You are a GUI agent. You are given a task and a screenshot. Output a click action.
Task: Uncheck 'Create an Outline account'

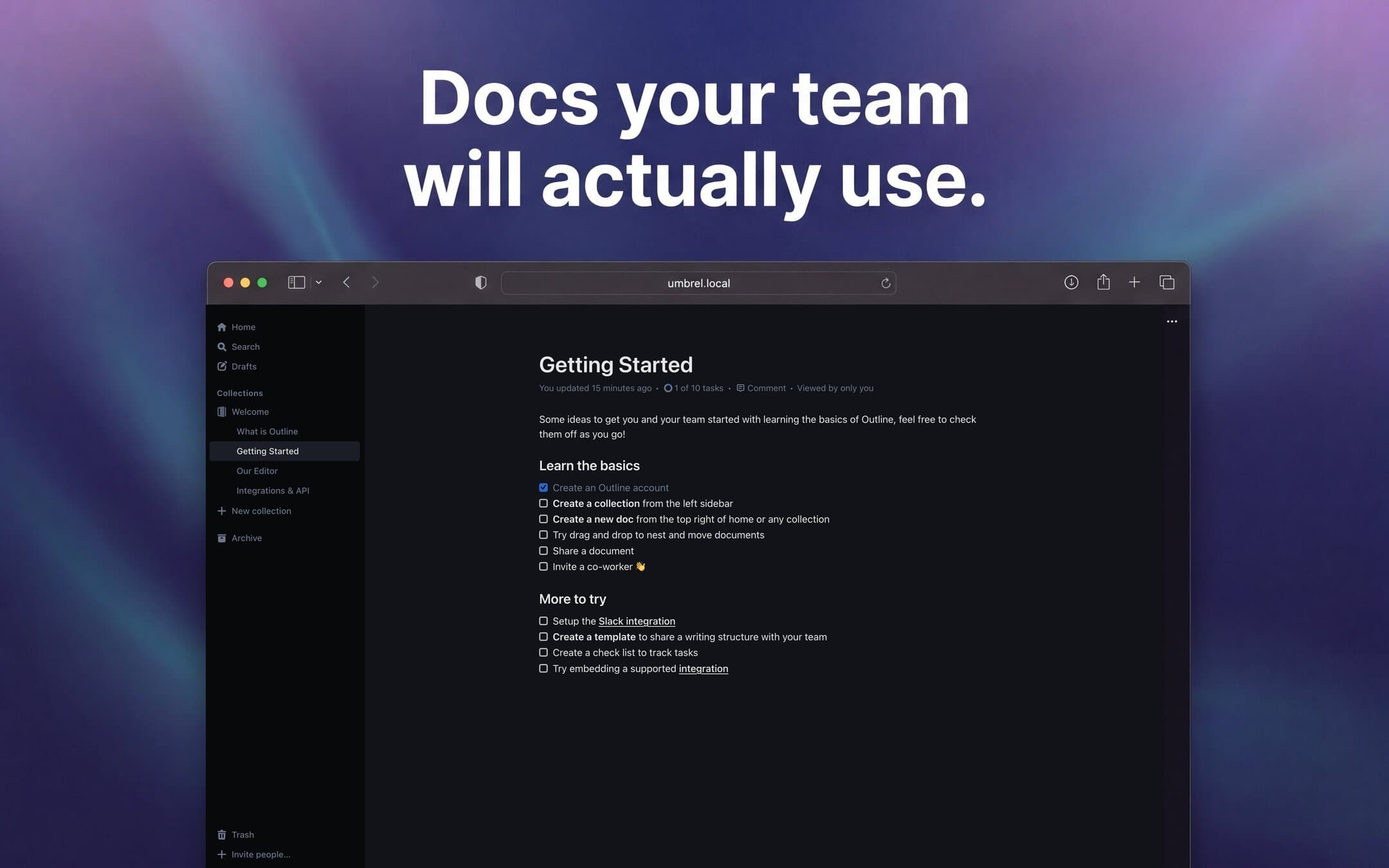tap(543, 487)
